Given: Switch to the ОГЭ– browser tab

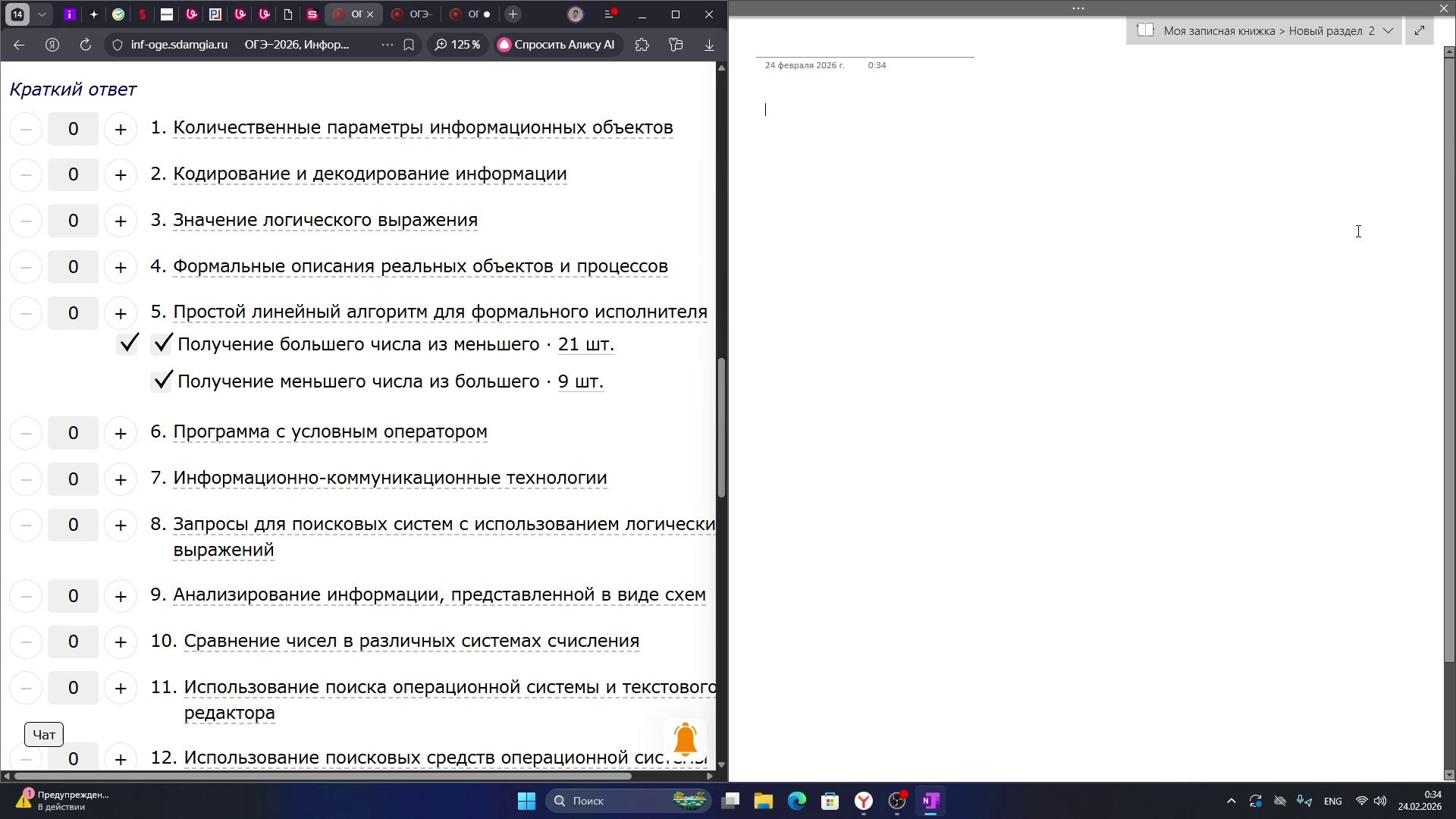Looking at the screenshot, I should click(412, 14).
